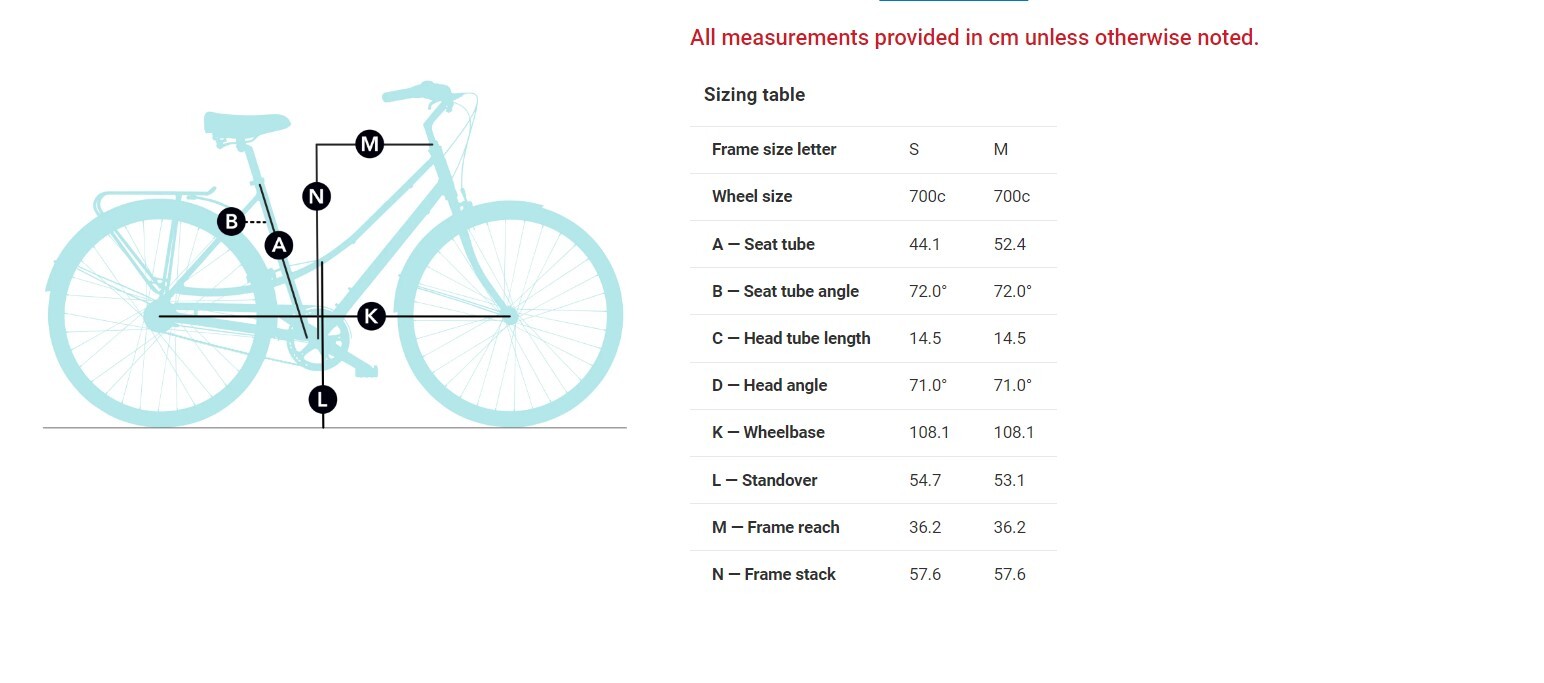Screen dimensions: 1544x683
Task: Click the front wheel of the bicycle
Action: click(509, 315)
